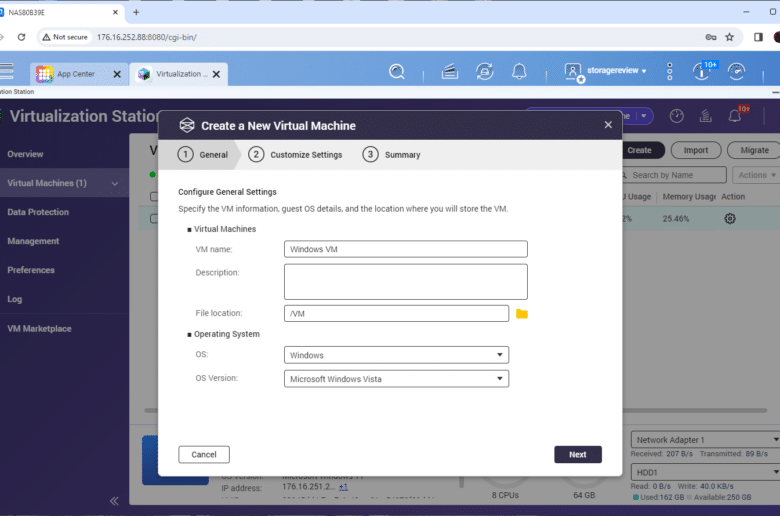Click the storagereview user avatar icon

point(574,73)
